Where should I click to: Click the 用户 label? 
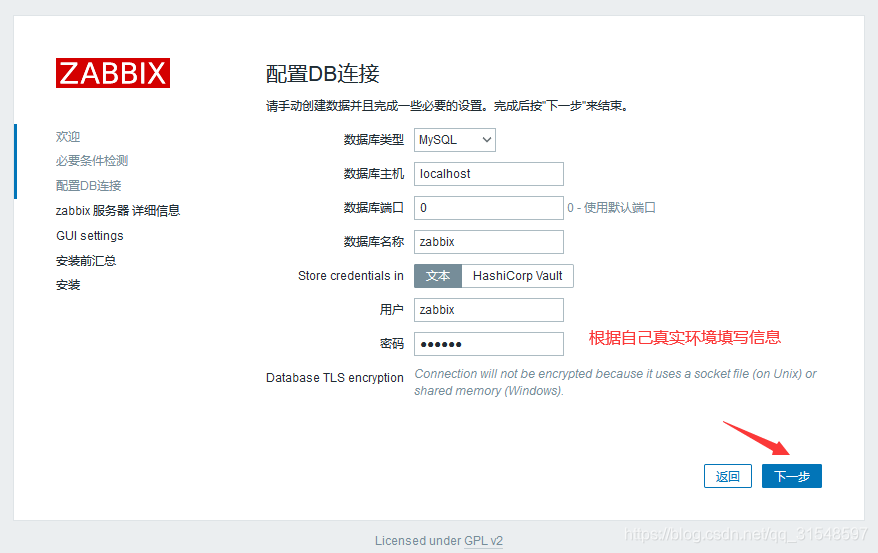click(x=391, y=310)
